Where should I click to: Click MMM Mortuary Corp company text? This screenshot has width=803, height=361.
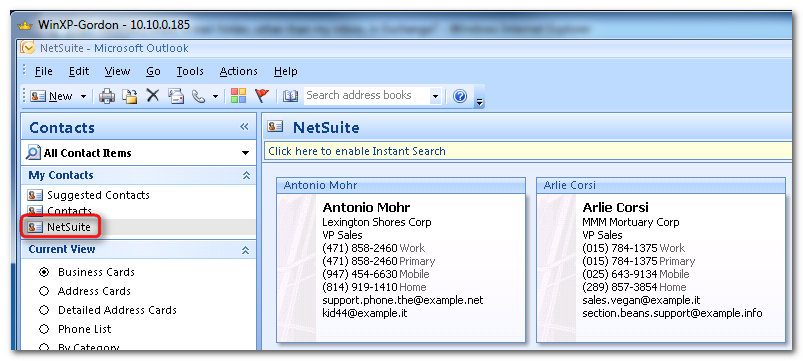[630, 222]
